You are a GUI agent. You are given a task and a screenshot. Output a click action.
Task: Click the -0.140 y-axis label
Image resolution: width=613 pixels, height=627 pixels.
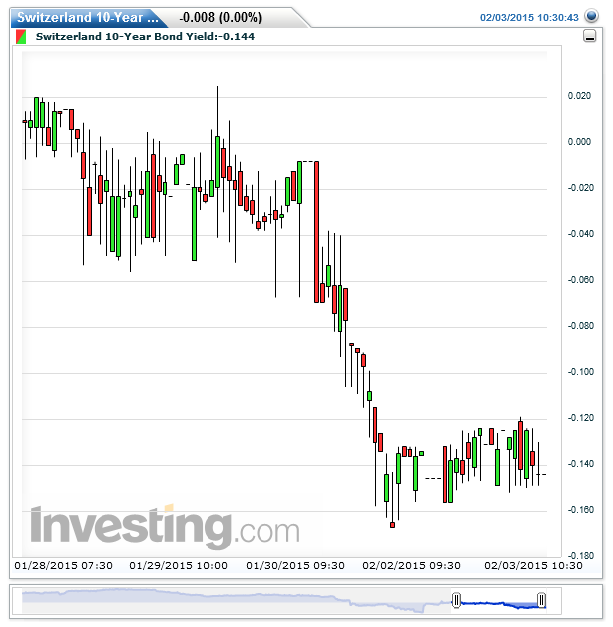pos(581,463)
